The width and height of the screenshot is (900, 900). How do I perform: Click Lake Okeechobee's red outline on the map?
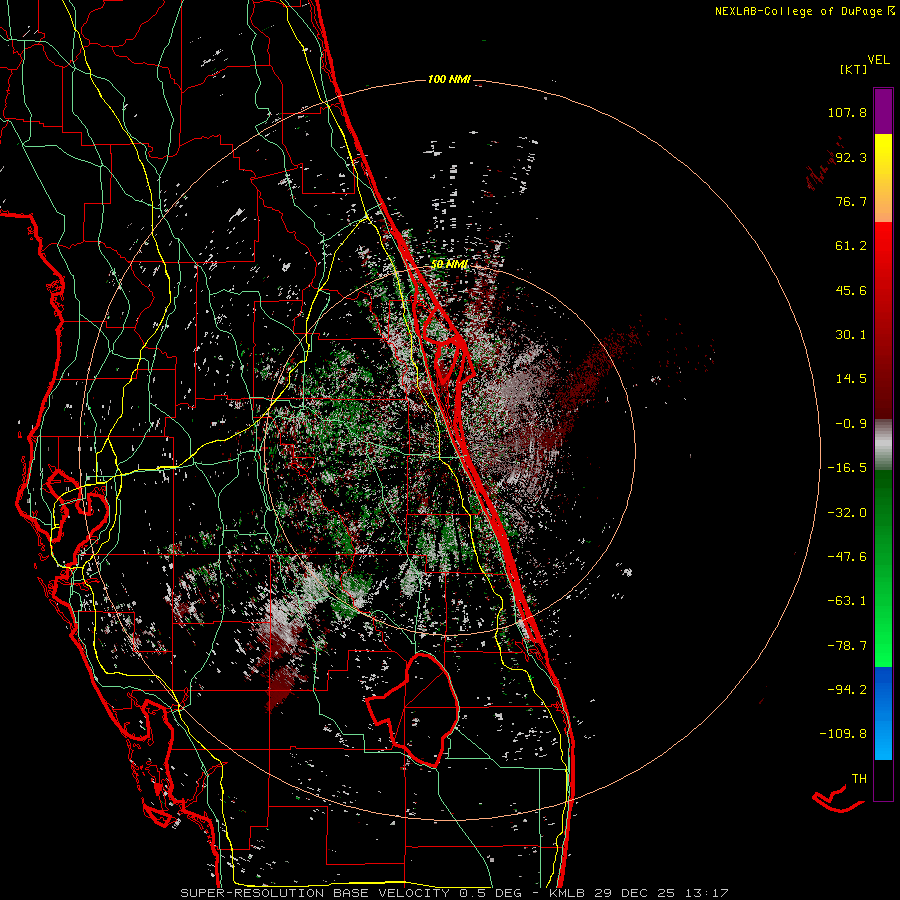(x=413, y=709)
